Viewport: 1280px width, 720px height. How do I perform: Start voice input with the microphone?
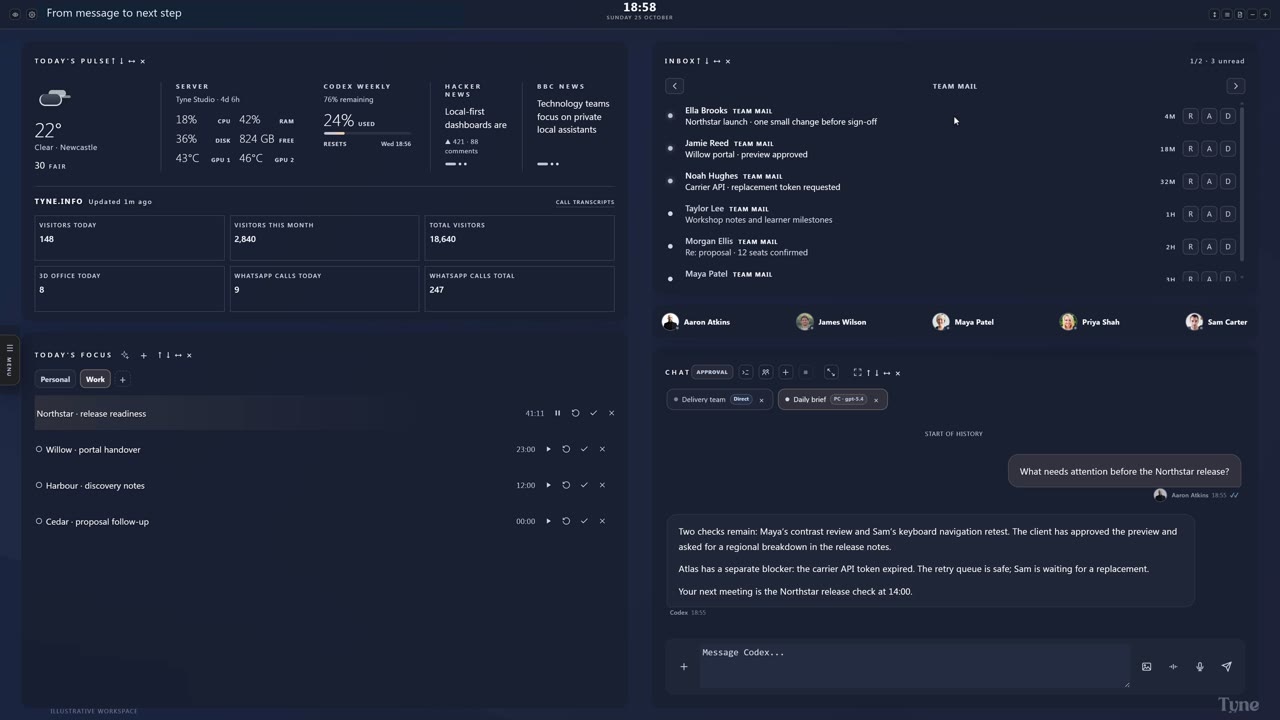tap(1200, 667)
